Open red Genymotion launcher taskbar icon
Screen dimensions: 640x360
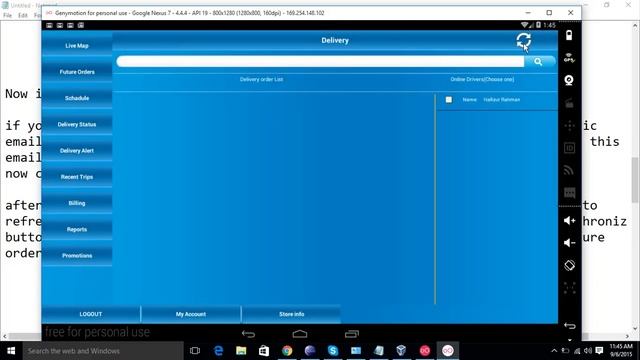(424, 351)
